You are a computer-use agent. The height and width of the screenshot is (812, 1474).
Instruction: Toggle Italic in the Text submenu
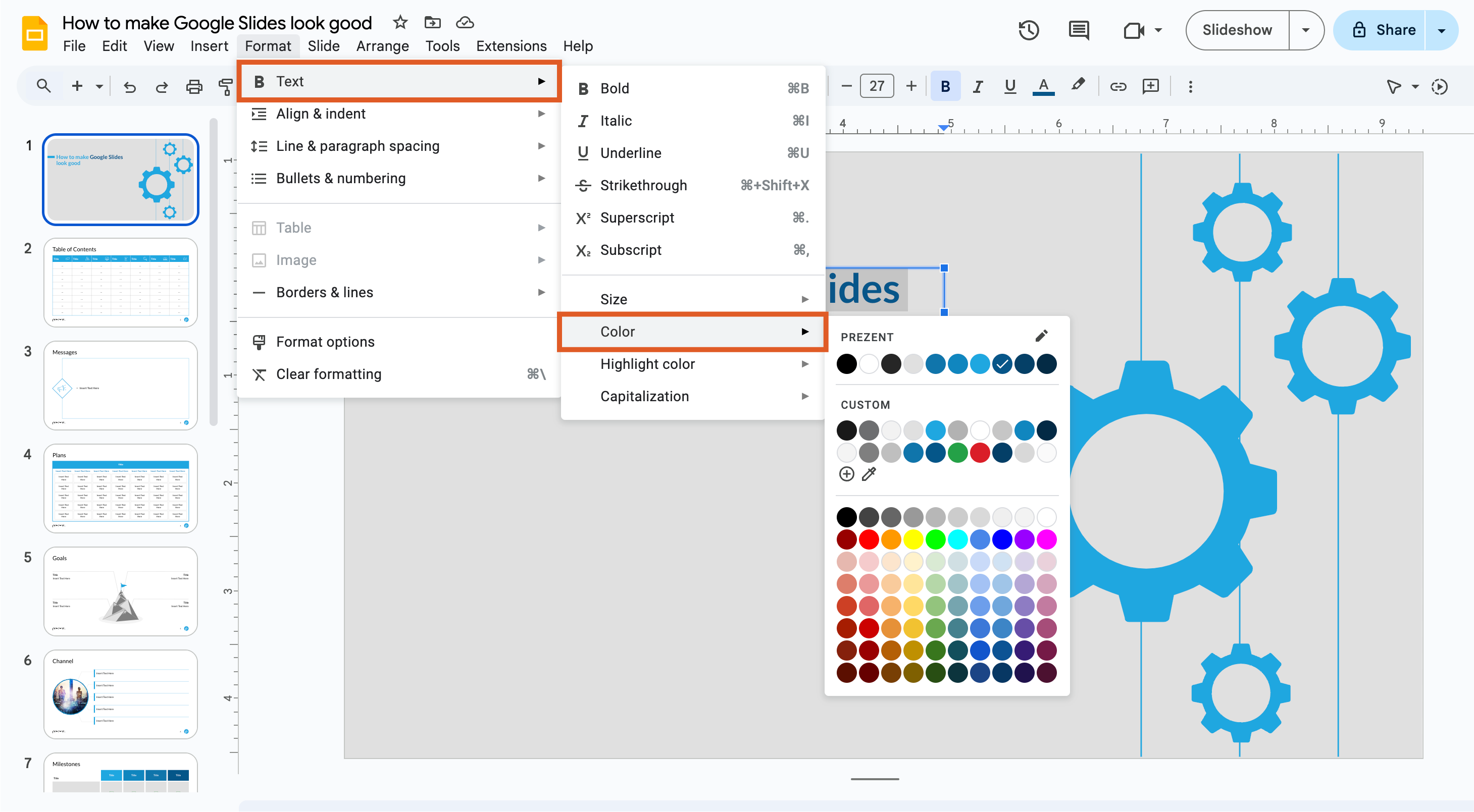[x=693, y=121]
